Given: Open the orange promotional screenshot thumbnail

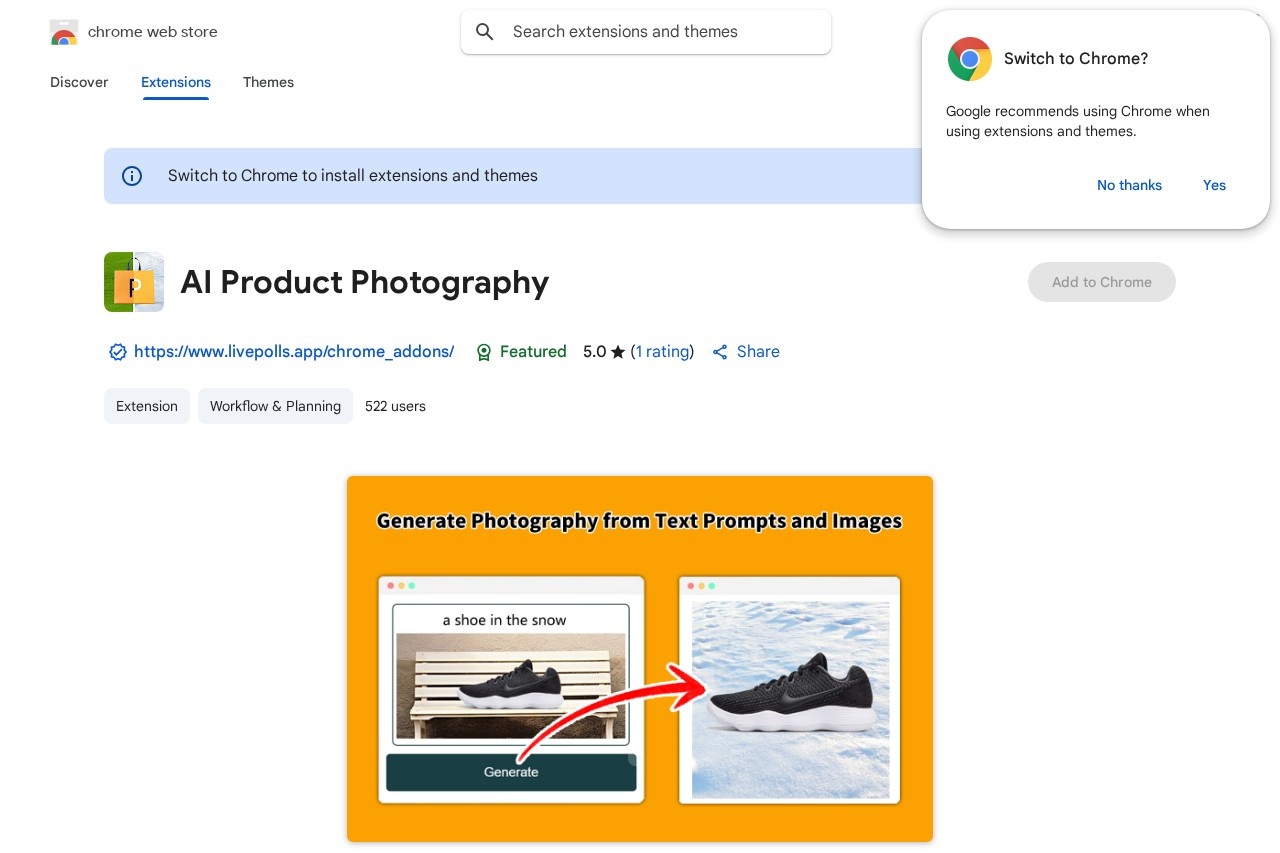Looking at the screenshot, I should tap(640, 659).
